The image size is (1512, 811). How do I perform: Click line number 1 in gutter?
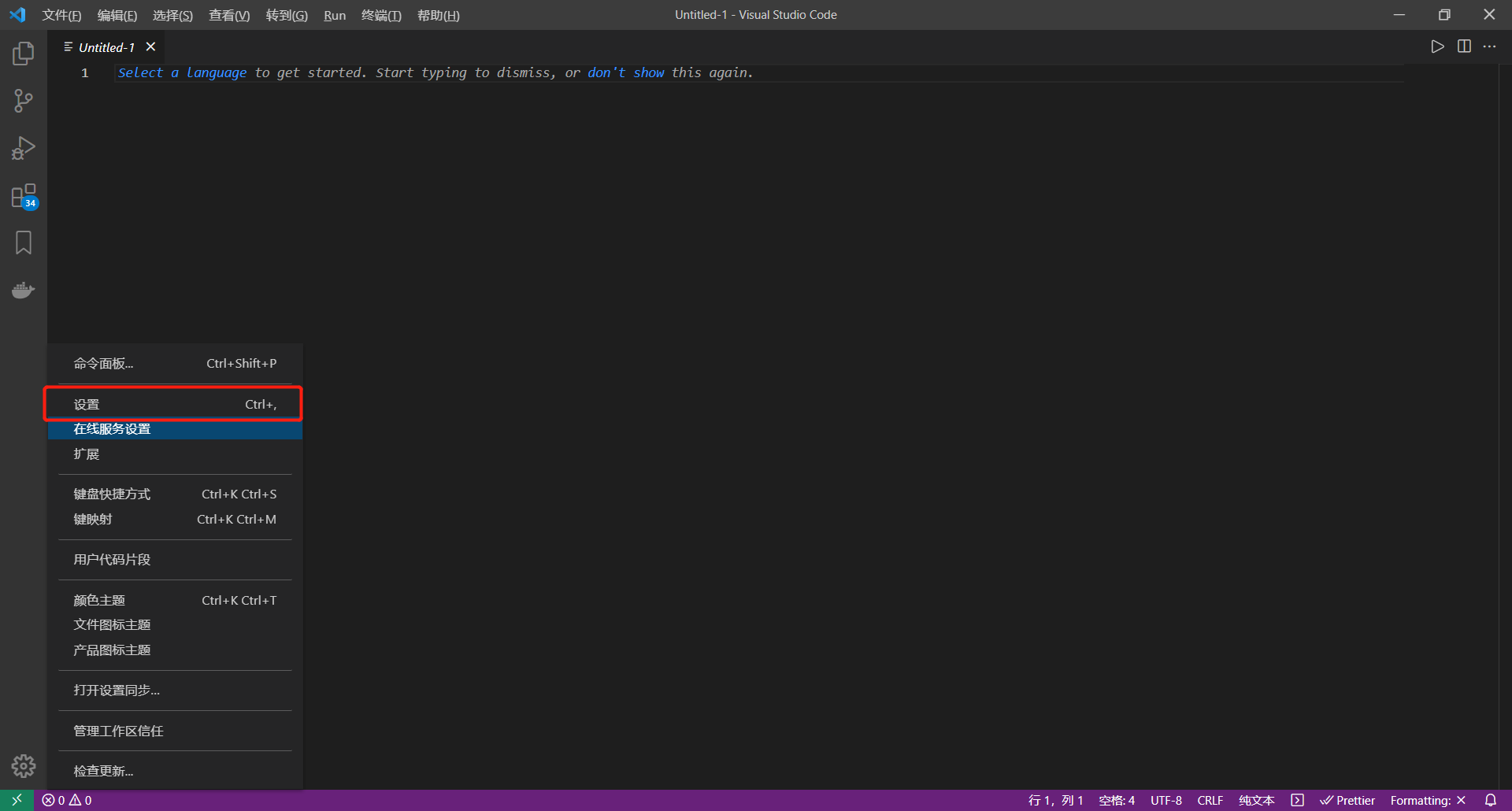(85, 72)
